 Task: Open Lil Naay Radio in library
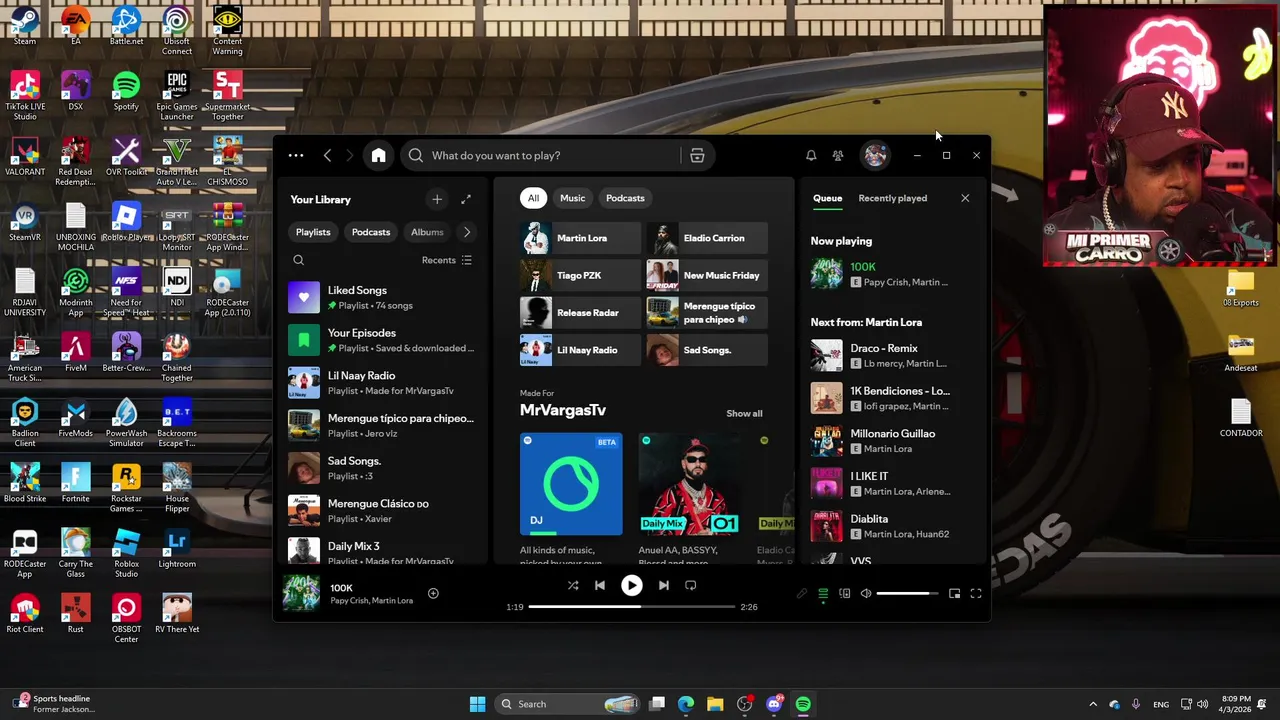[x=382, y=383]
